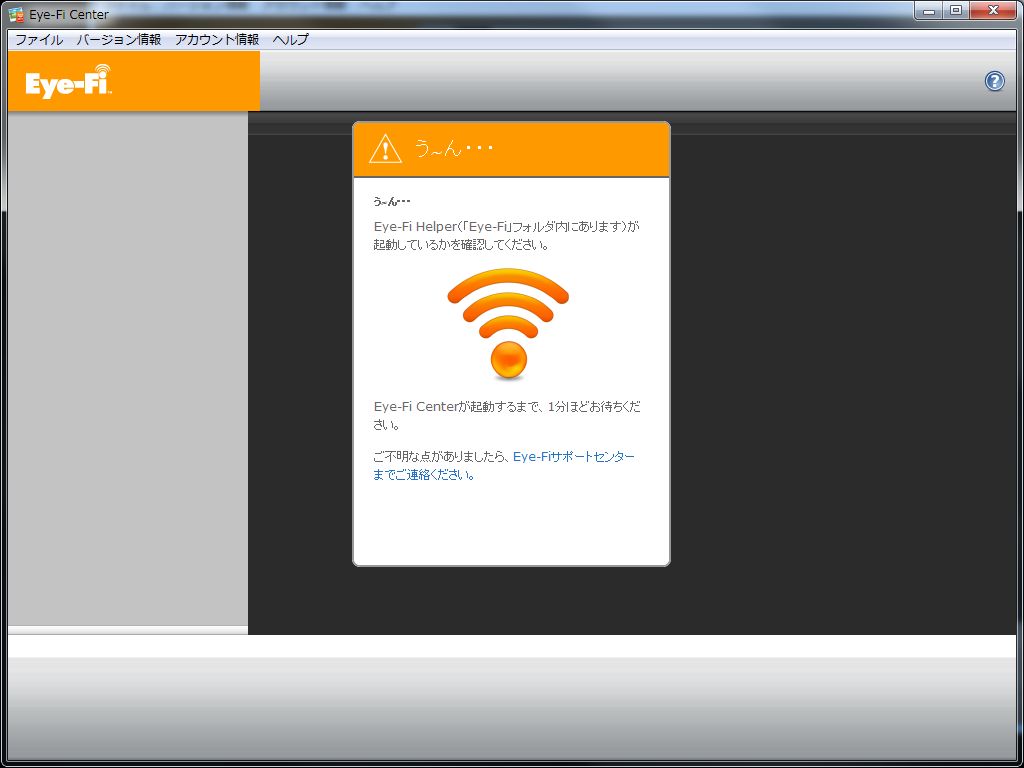The width and height of the screenshot is (1024, 768).
Task: Click the blue help question mark icon
Action: (994, 81)
